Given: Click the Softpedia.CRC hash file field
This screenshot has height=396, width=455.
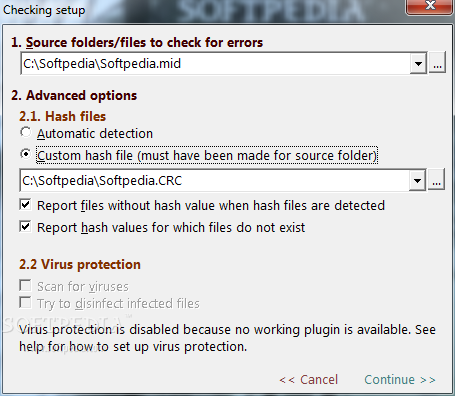Looking at the screenshot, I should [214, 180].
